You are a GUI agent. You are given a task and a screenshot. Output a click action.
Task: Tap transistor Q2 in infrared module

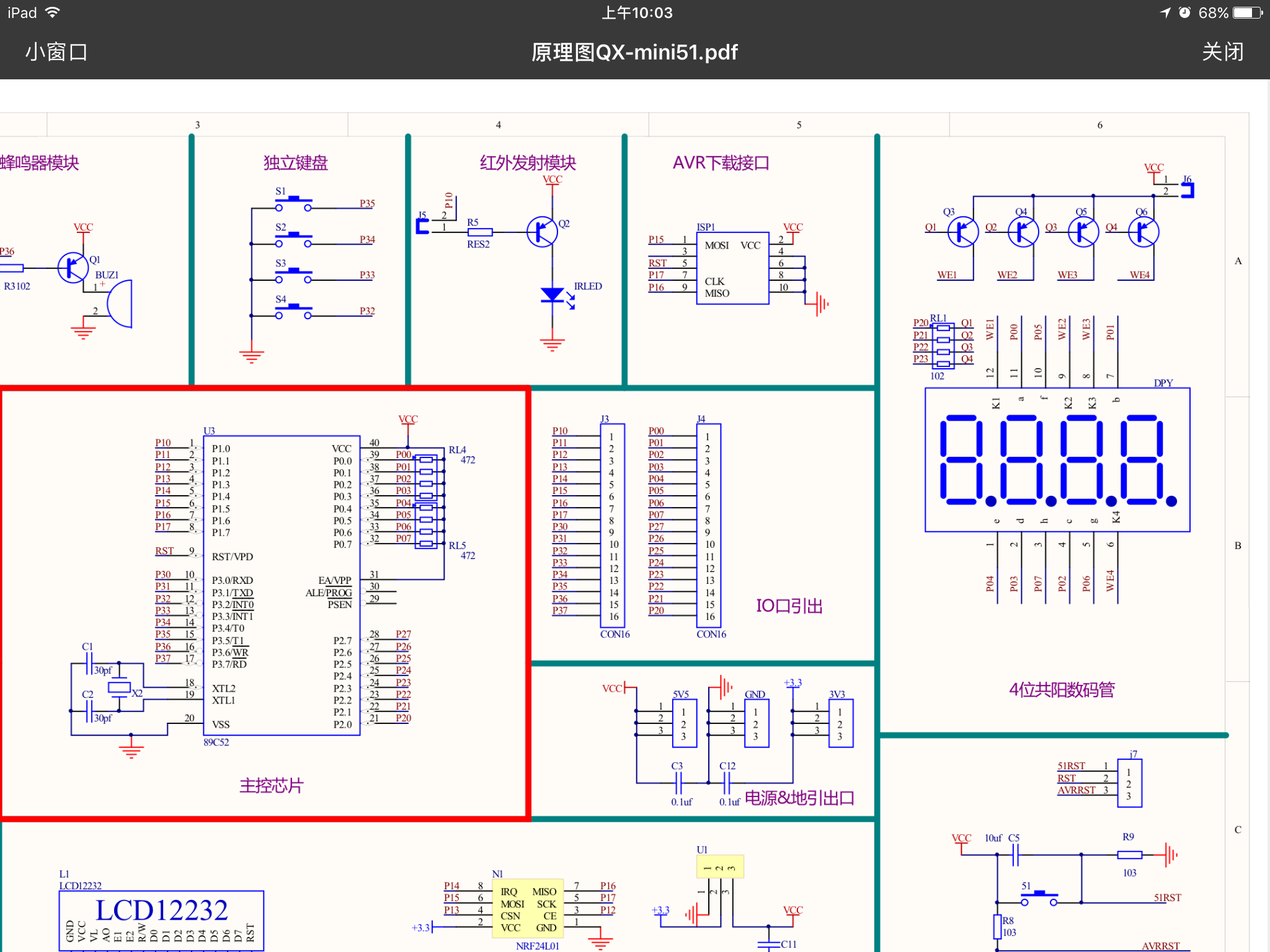click(x=543, y=232)
